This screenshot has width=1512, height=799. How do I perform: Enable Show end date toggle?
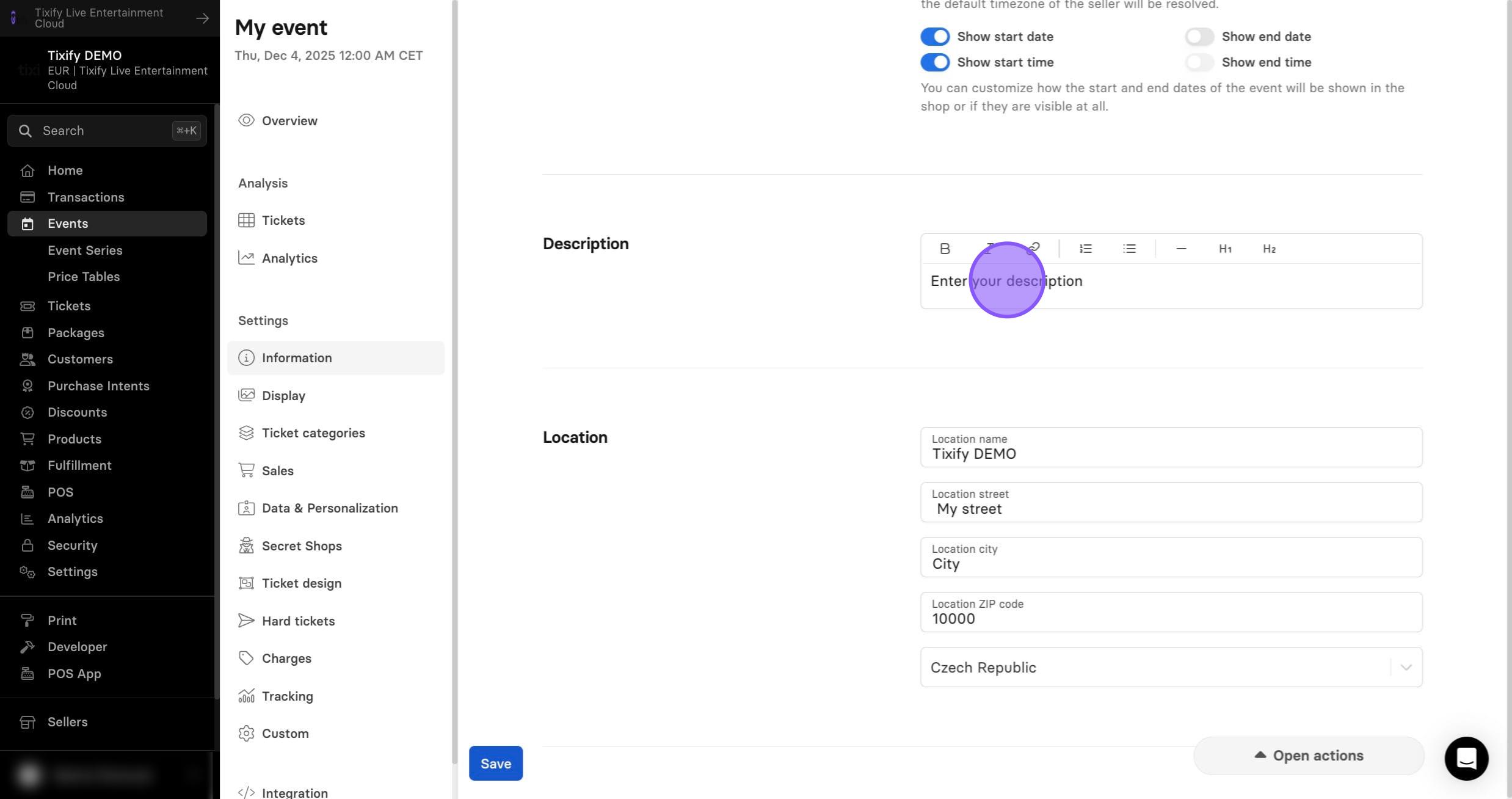(1199, 37)
